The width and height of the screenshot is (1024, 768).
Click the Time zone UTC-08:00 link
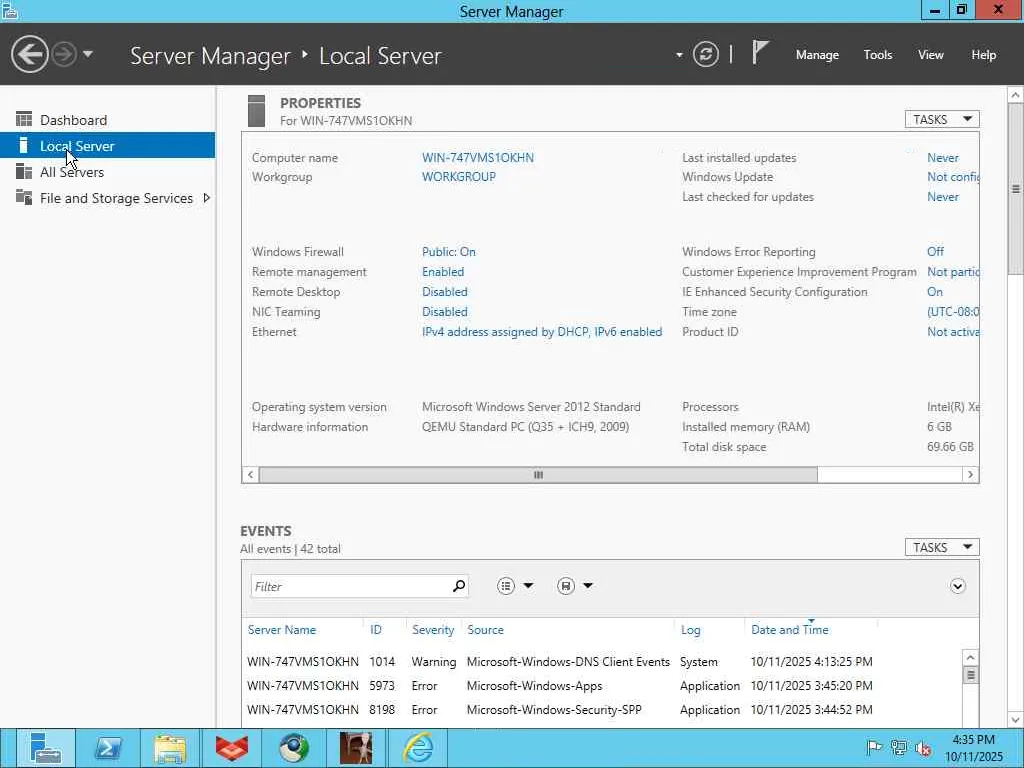[x=953, y=312]
